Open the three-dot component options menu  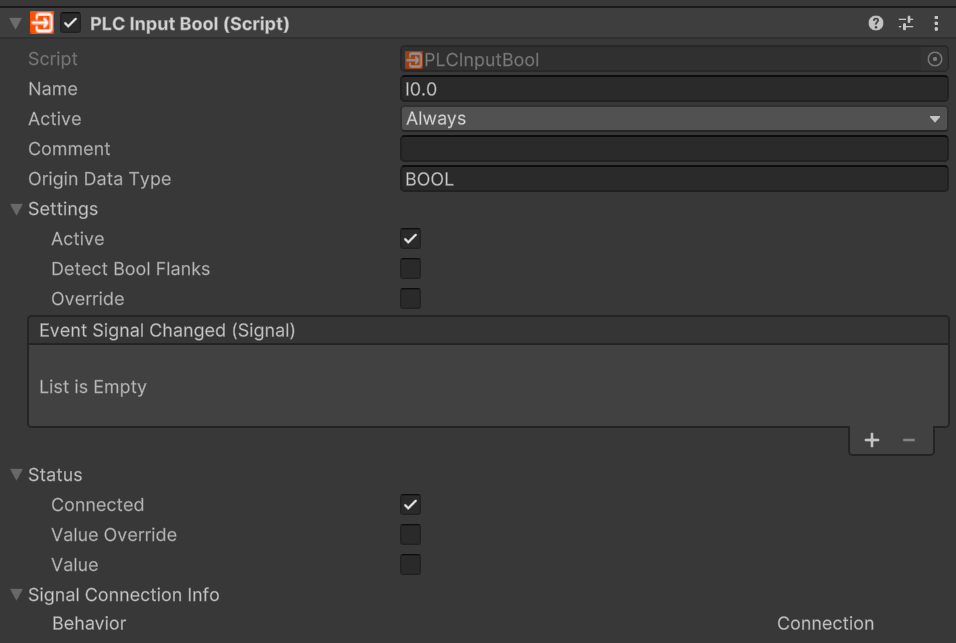pos(936,23)
